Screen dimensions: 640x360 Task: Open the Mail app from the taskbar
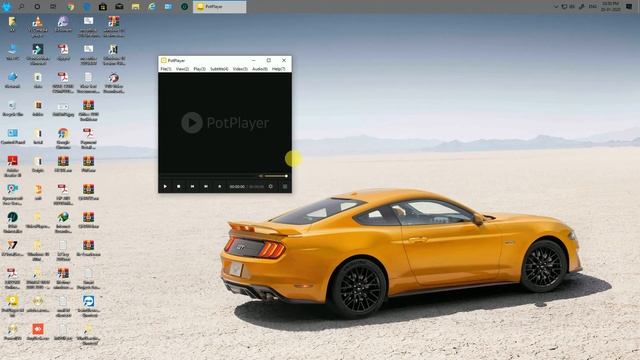(x=119, y=7)
